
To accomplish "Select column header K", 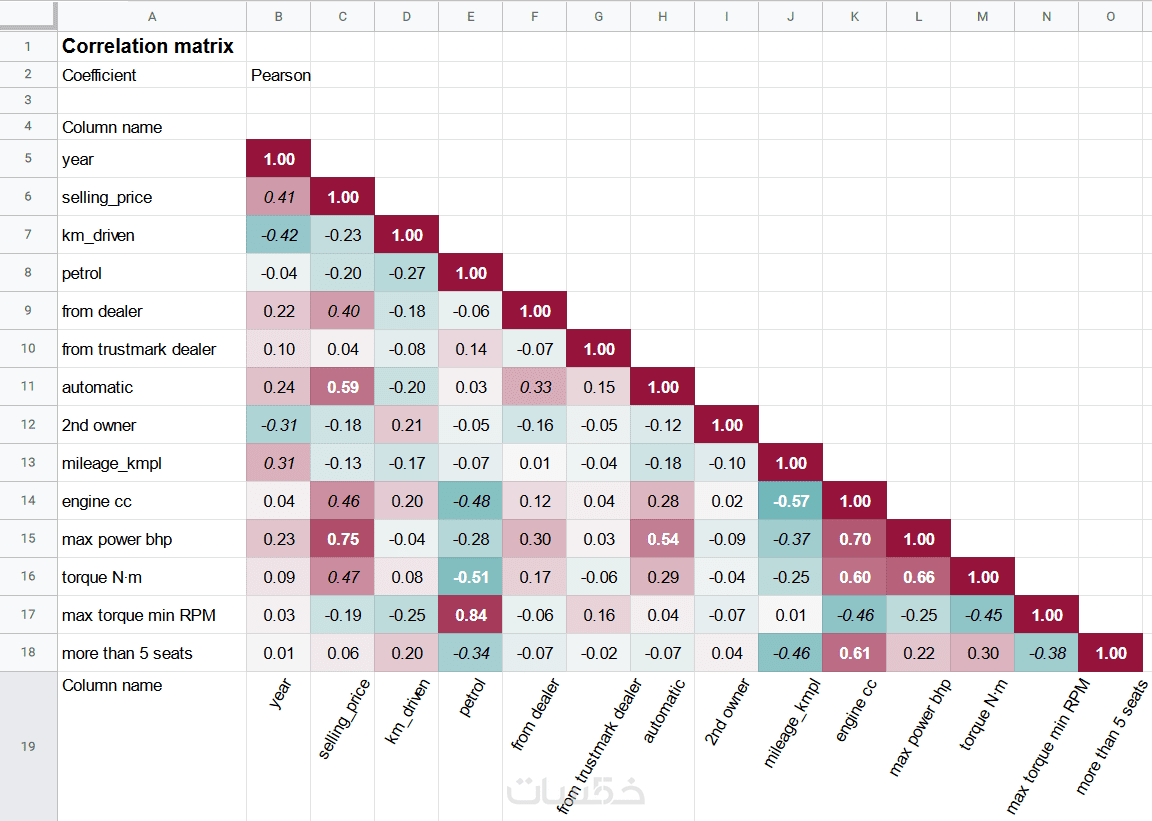I will pos(855,16).
